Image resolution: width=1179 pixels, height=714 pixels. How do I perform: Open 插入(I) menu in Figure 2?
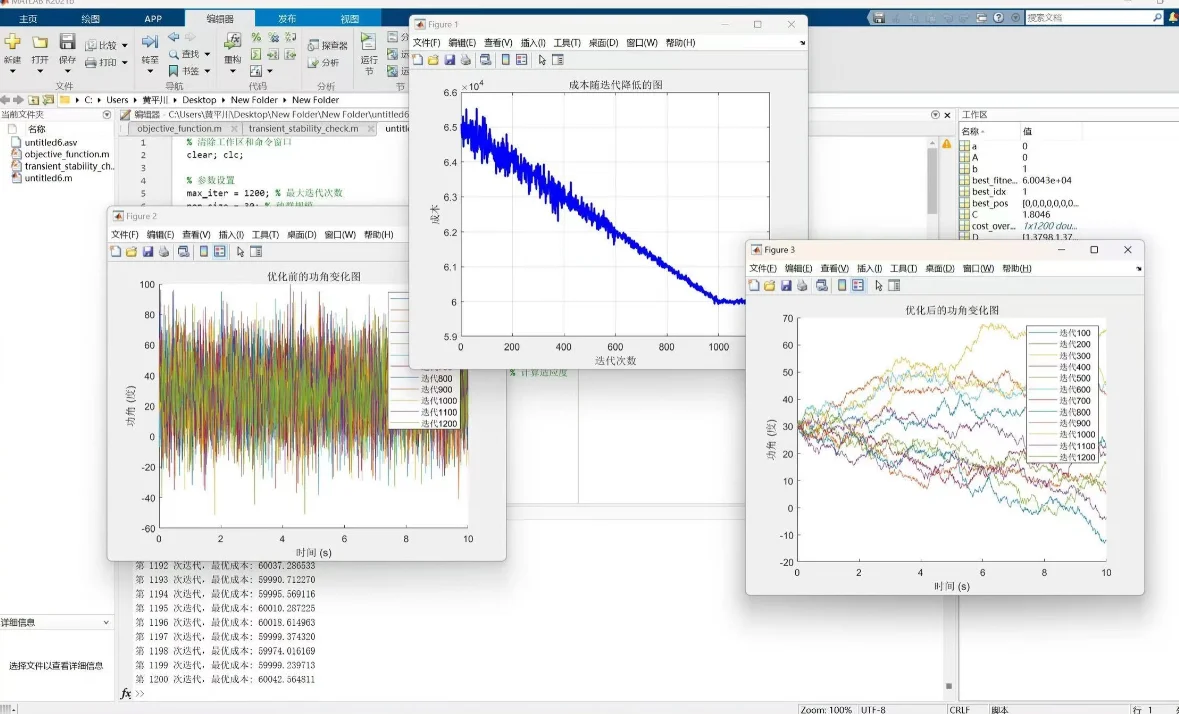(x=231, y=234)
